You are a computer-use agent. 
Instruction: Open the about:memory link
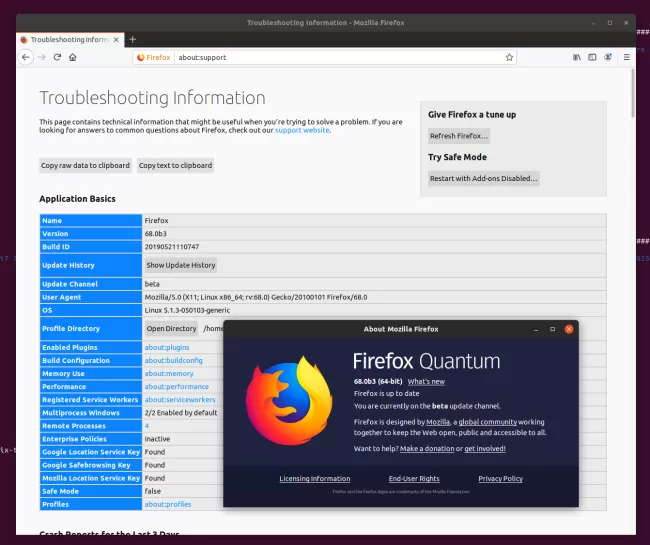coord(169,373)
